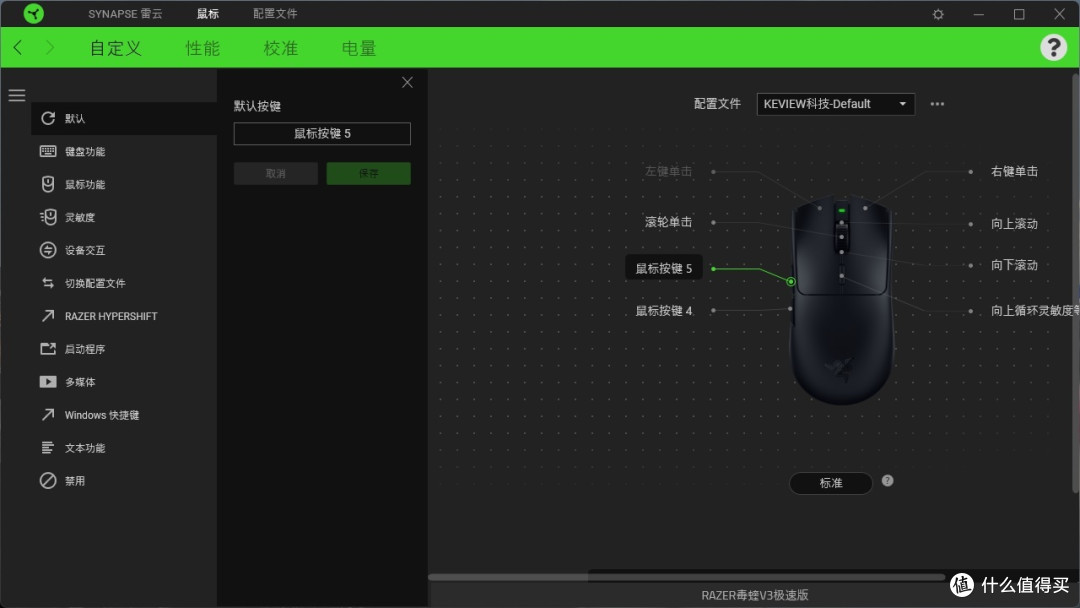Click the 禁用 disable icon

click(x=48, y=481)
